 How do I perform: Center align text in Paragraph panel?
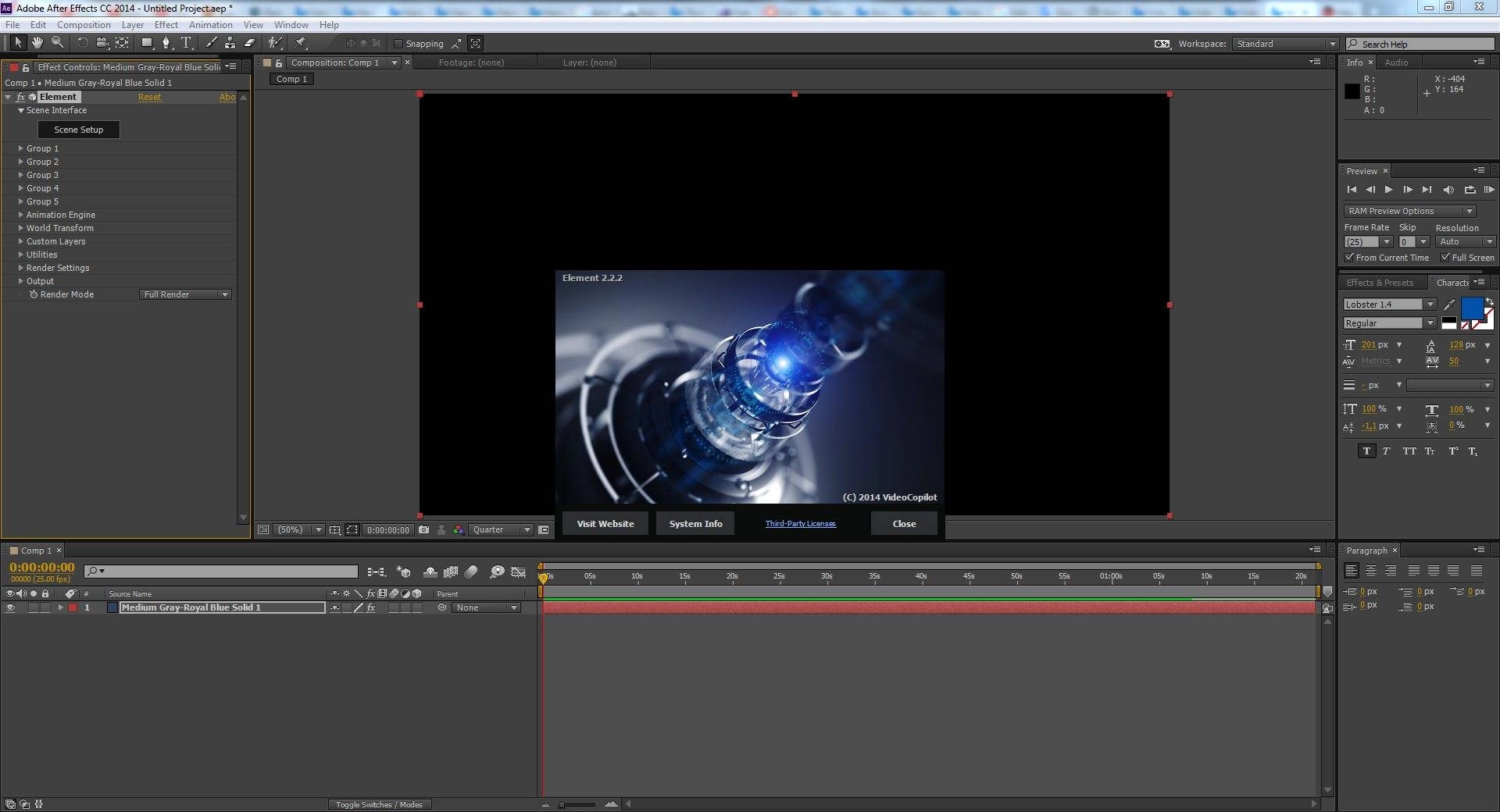coord(1371,571)
